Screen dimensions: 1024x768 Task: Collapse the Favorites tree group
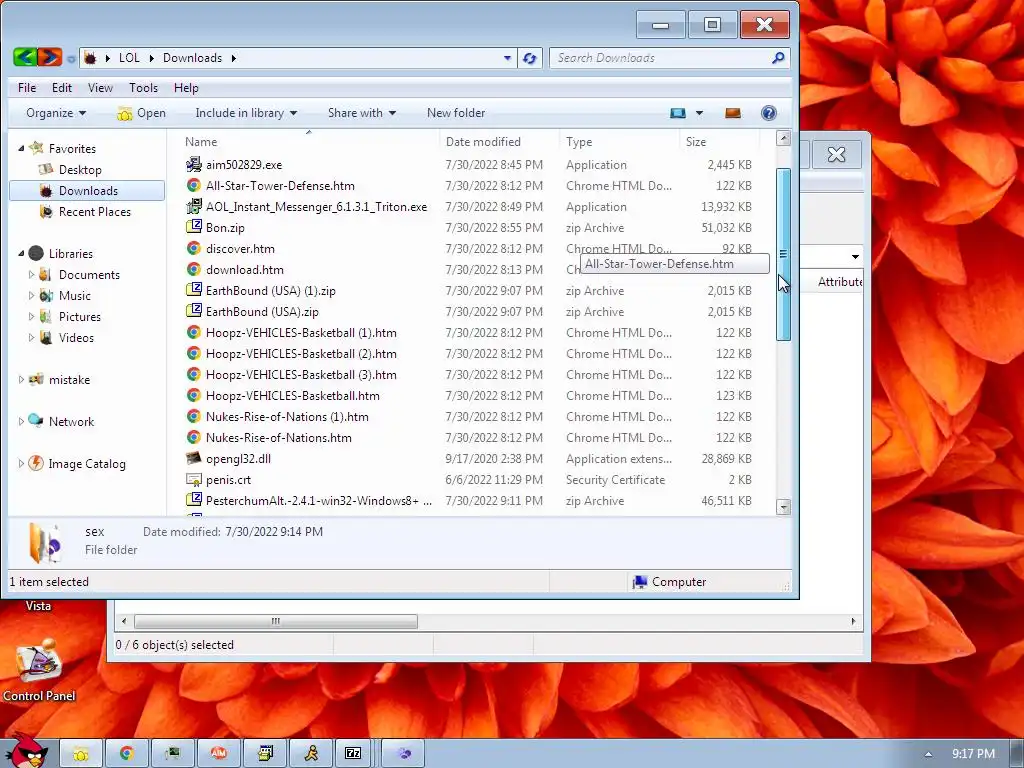[x=21, y=149]
